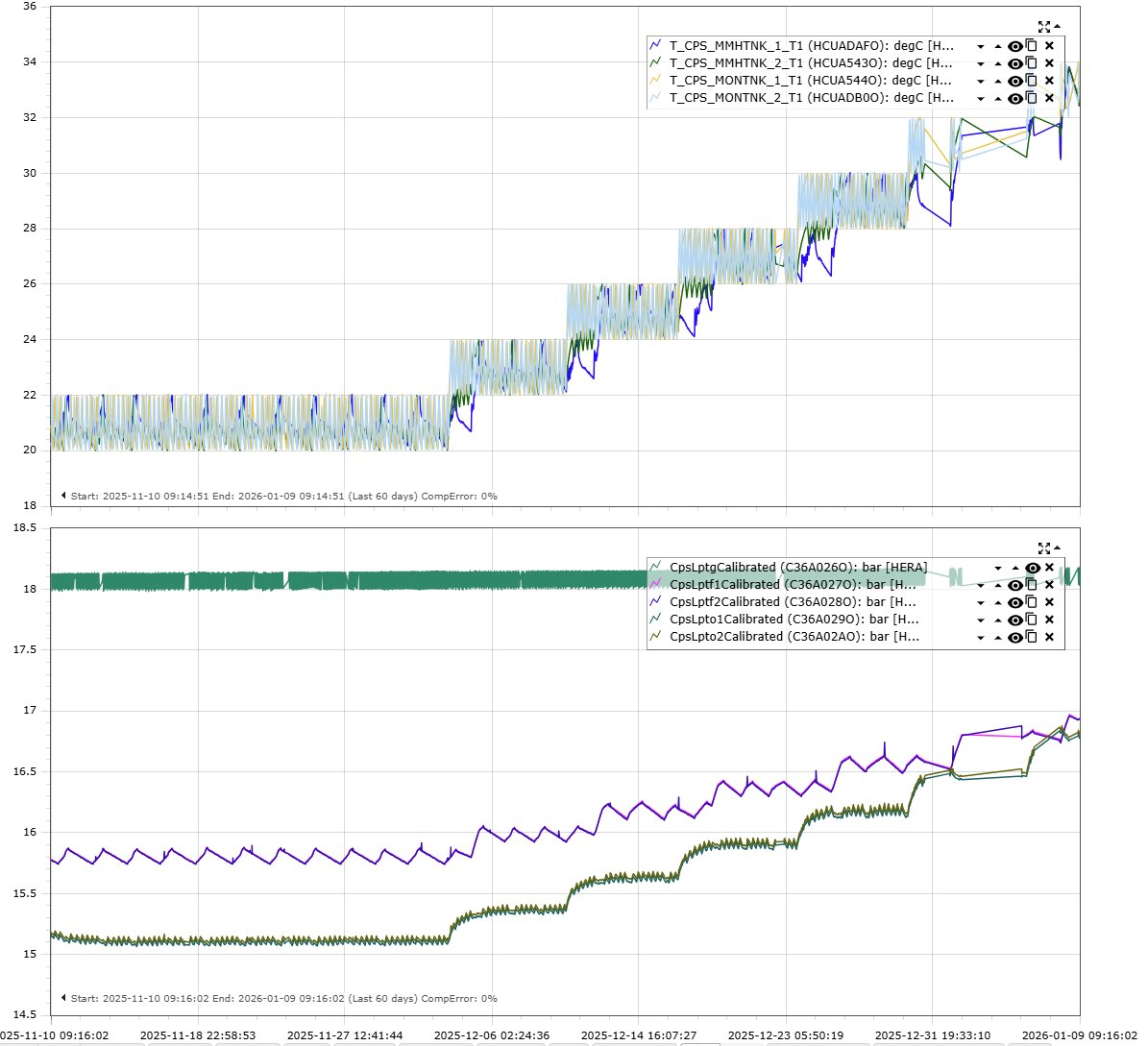Viewport: 1148px width, 1046px height.
Task: Open down-arrow menu for T_CPS_MONTNK_1_T1
Action: pyautogui.click(x=980, y=82)
